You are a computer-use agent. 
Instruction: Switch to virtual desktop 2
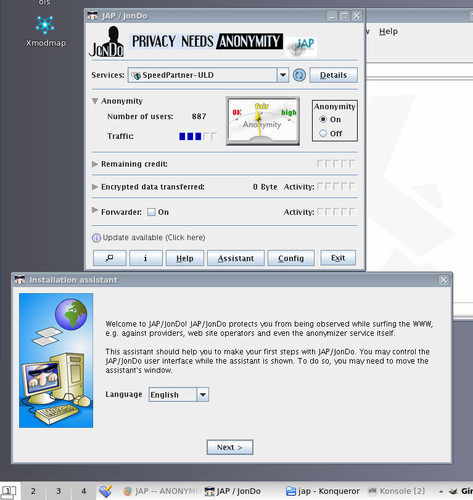pyautogui.click(x=33, y=491)
